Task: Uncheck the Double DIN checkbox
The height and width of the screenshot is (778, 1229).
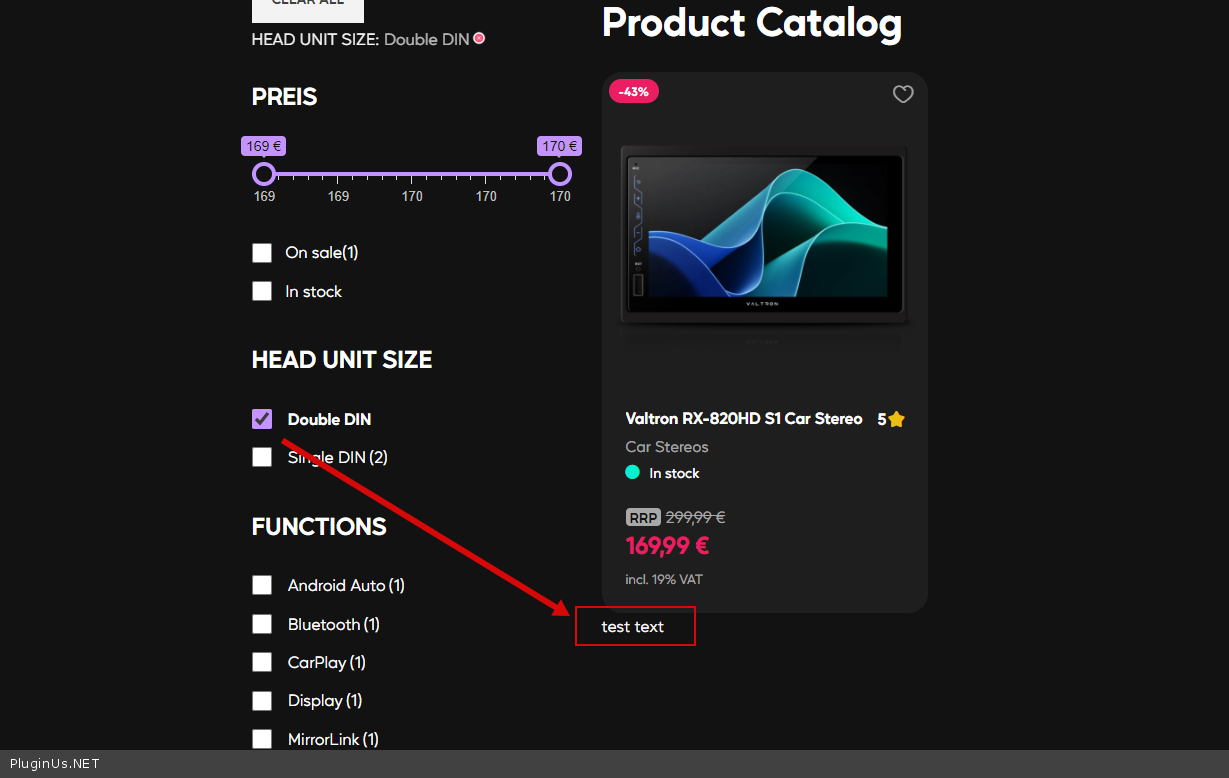Action: (262, 419)
